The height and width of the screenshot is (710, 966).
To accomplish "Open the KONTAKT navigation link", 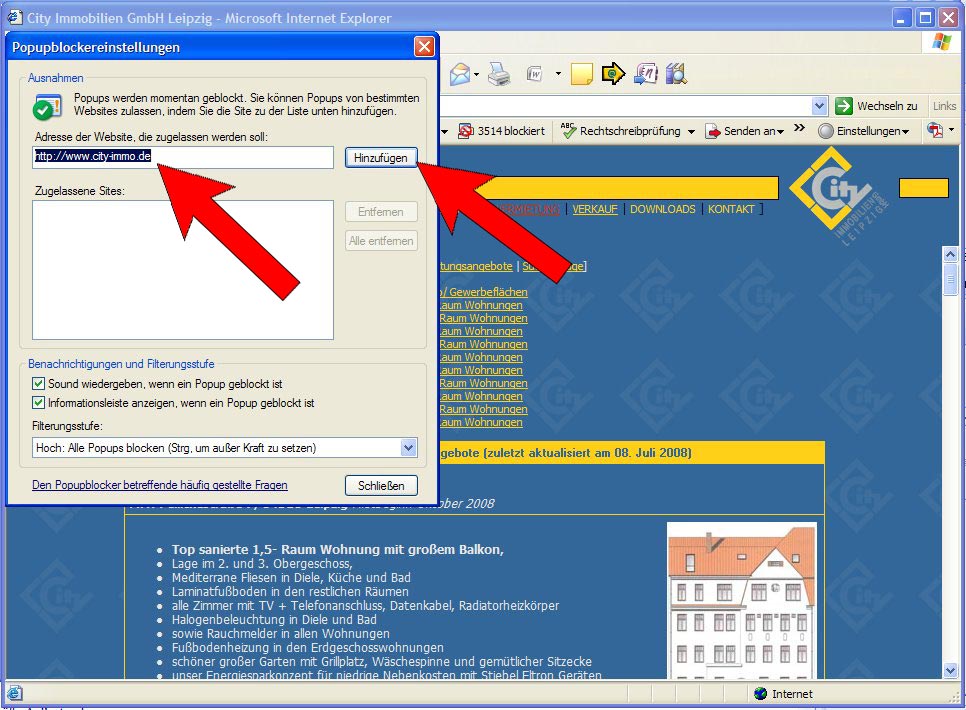I will pos(731,209).
